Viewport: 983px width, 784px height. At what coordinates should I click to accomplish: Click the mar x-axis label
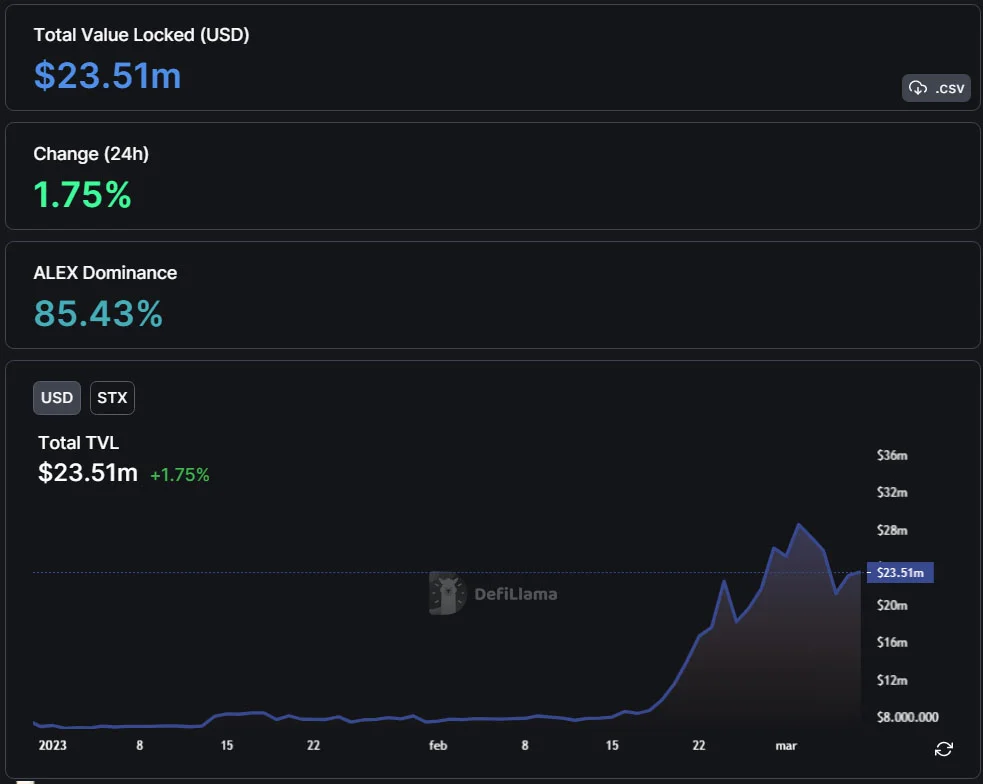(786, 746)
